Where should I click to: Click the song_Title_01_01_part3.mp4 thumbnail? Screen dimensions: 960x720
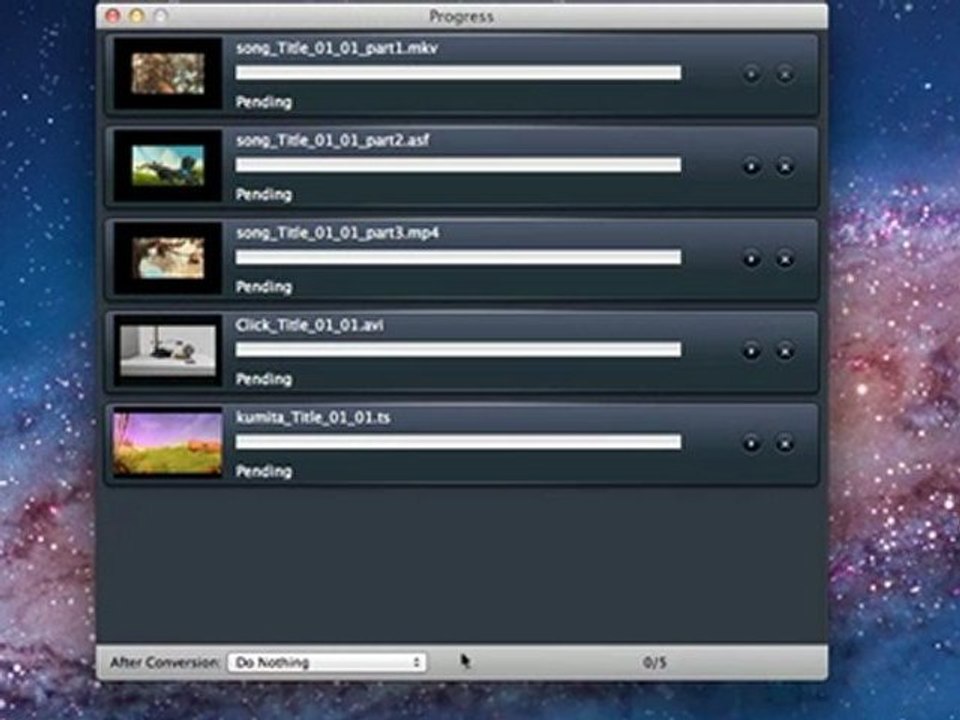pos(168,258)
